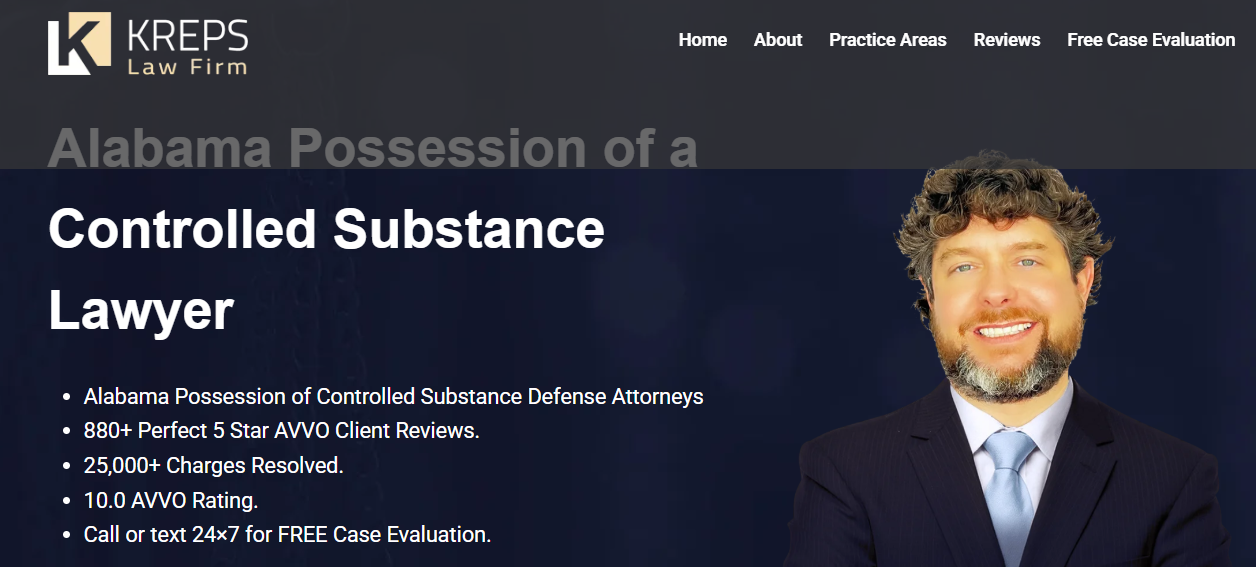Select the Free Case Evaluation link
1256x567 pixels.
coord(1151,40)
